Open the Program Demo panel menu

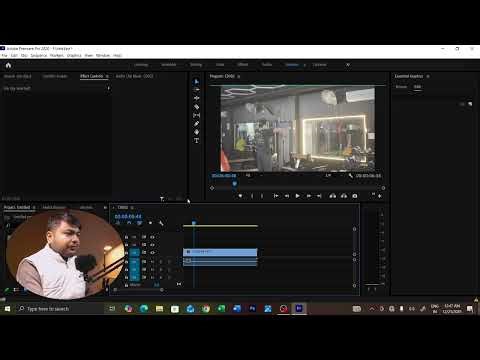coord(239,76)
